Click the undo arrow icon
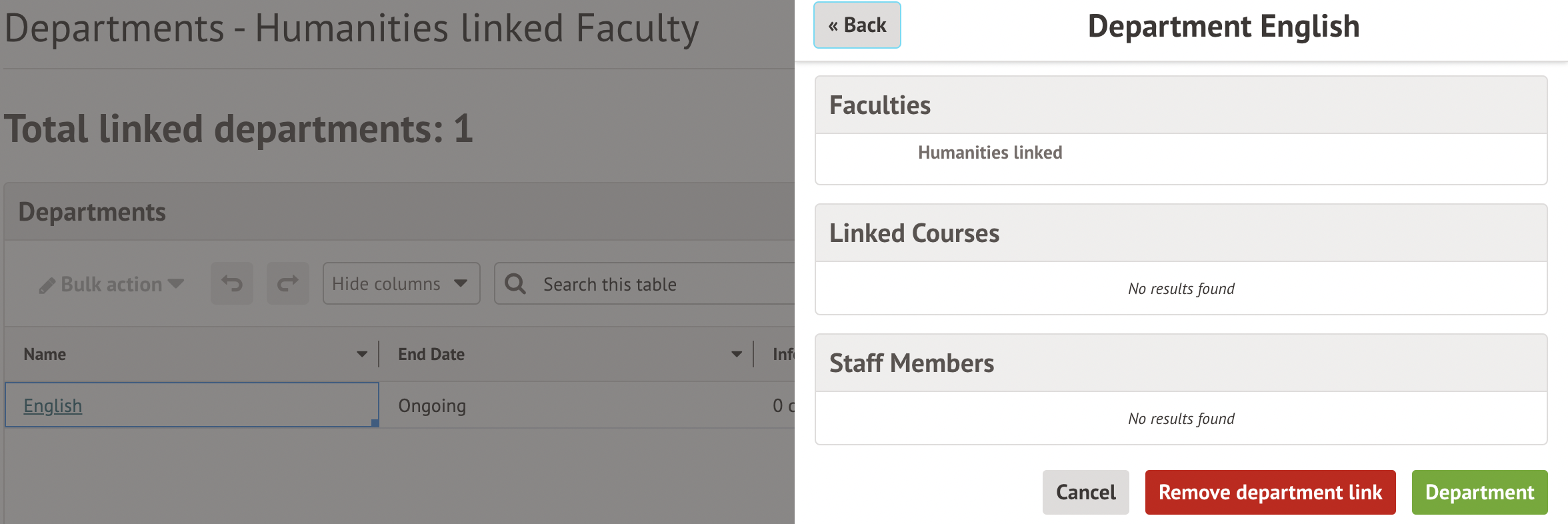 point(232,284)
